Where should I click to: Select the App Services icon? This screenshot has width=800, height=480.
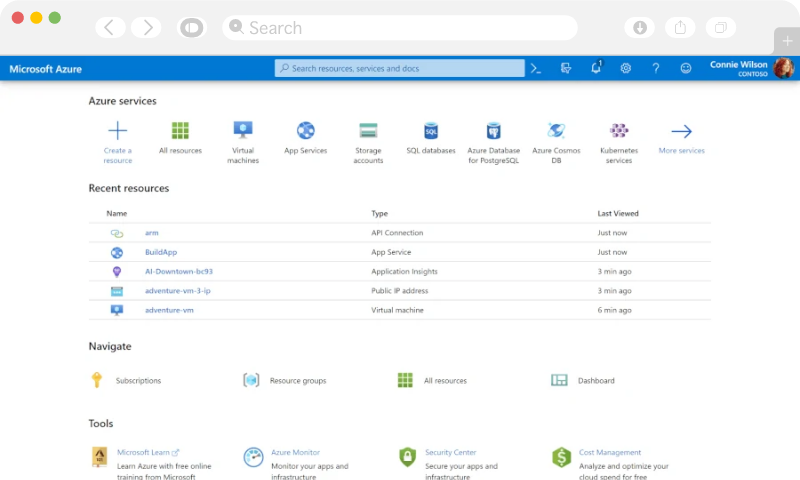pyautogui.click(x=306, y=131)
